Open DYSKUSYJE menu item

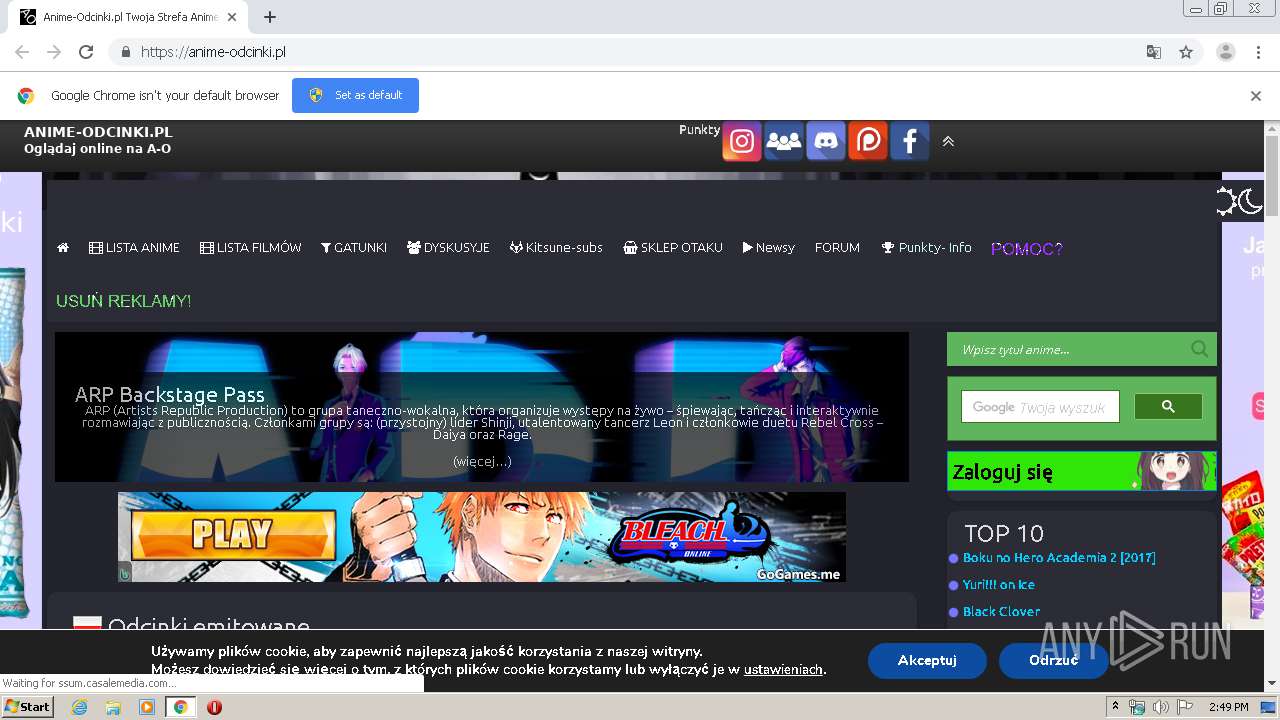click(x=448, y=247)
